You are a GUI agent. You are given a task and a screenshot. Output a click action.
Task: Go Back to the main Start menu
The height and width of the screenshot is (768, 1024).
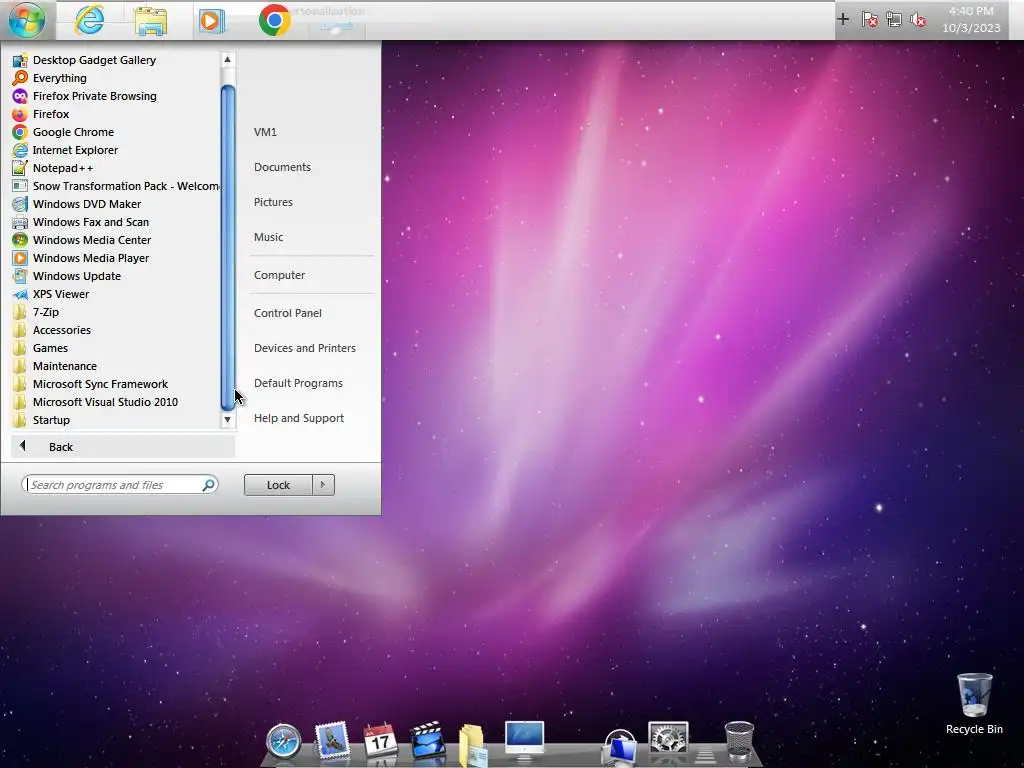[x=123, y=447]
